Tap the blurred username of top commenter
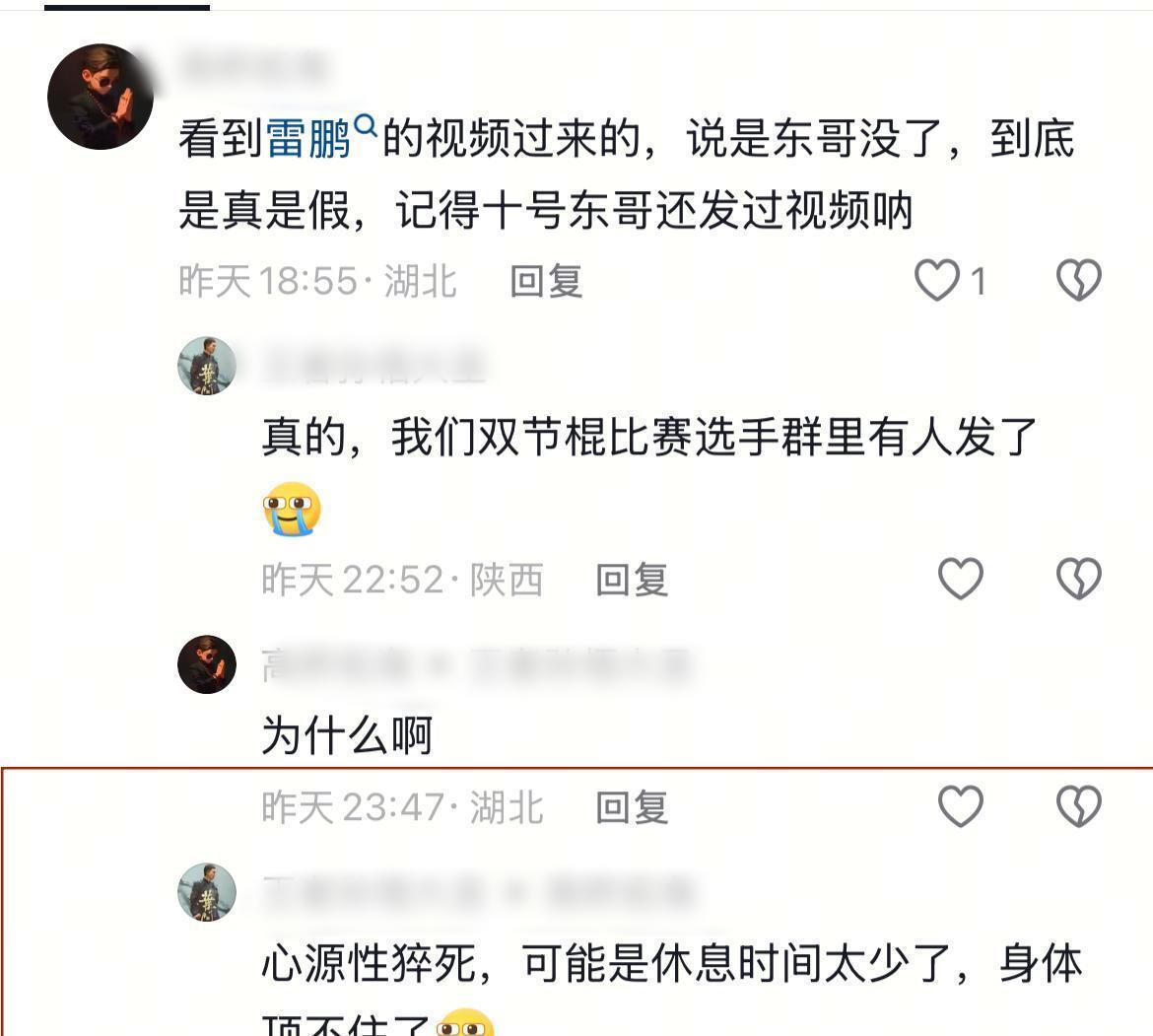Screen dimensions: 1153x1036 pos(253,66)
